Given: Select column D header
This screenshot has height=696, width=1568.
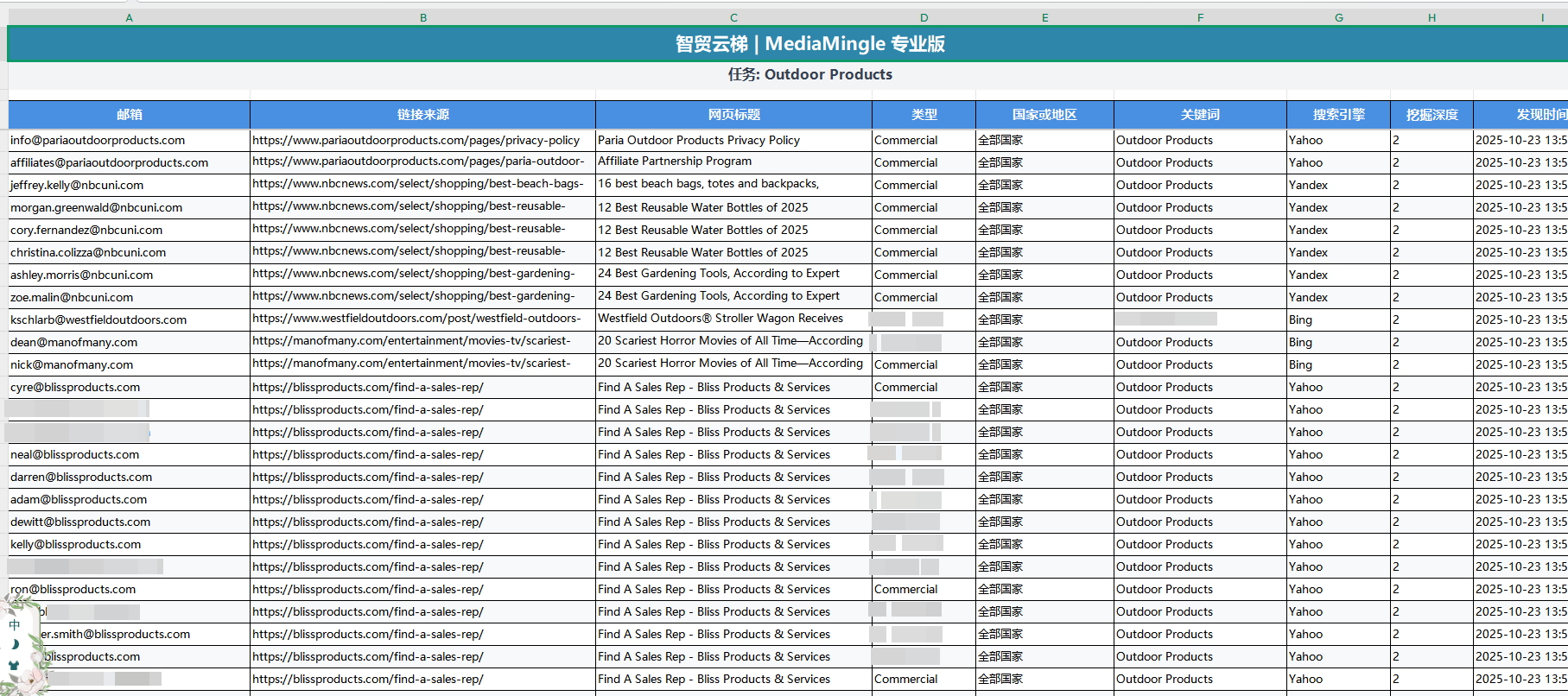Looking at the screenshot, I should coord(924,17).
